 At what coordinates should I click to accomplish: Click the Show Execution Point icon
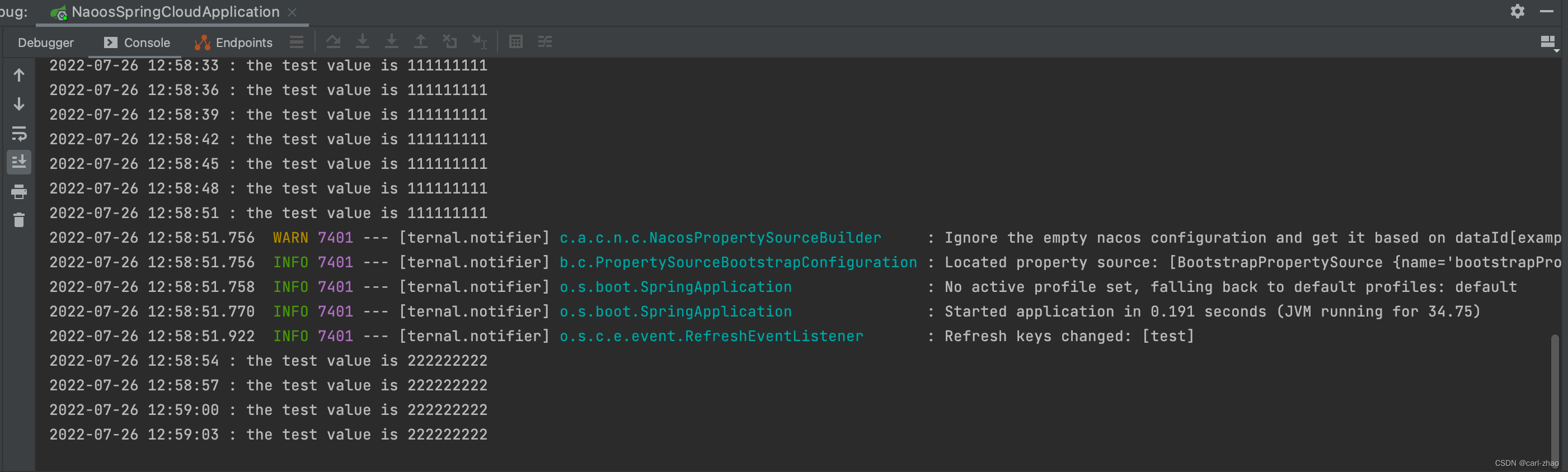click(x=297, y=42)
